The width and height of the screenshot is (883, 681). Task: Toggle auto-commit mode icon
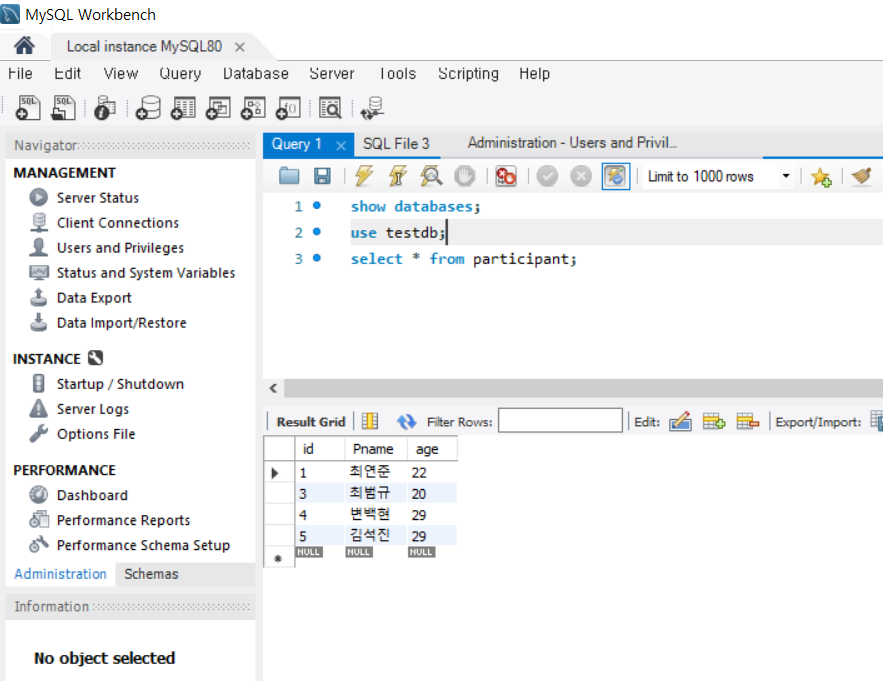click(x=616, y=176)
